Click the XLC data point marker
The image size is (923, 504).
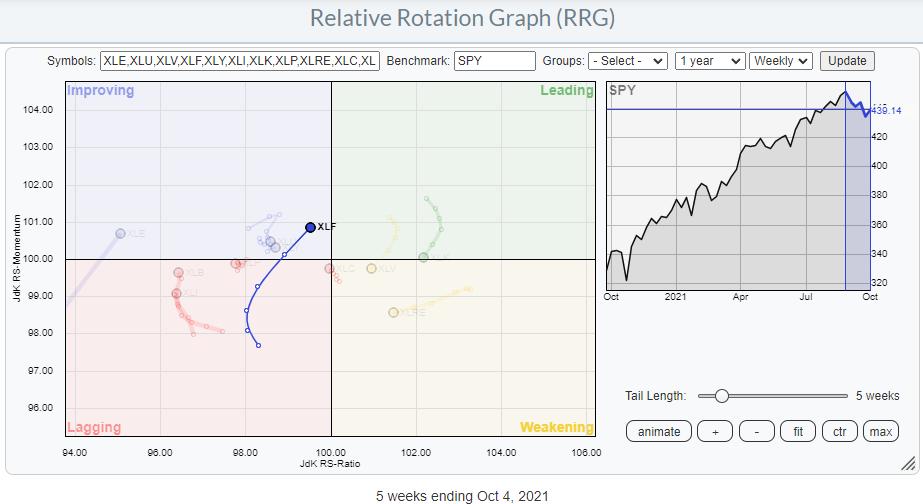[329, 268]
